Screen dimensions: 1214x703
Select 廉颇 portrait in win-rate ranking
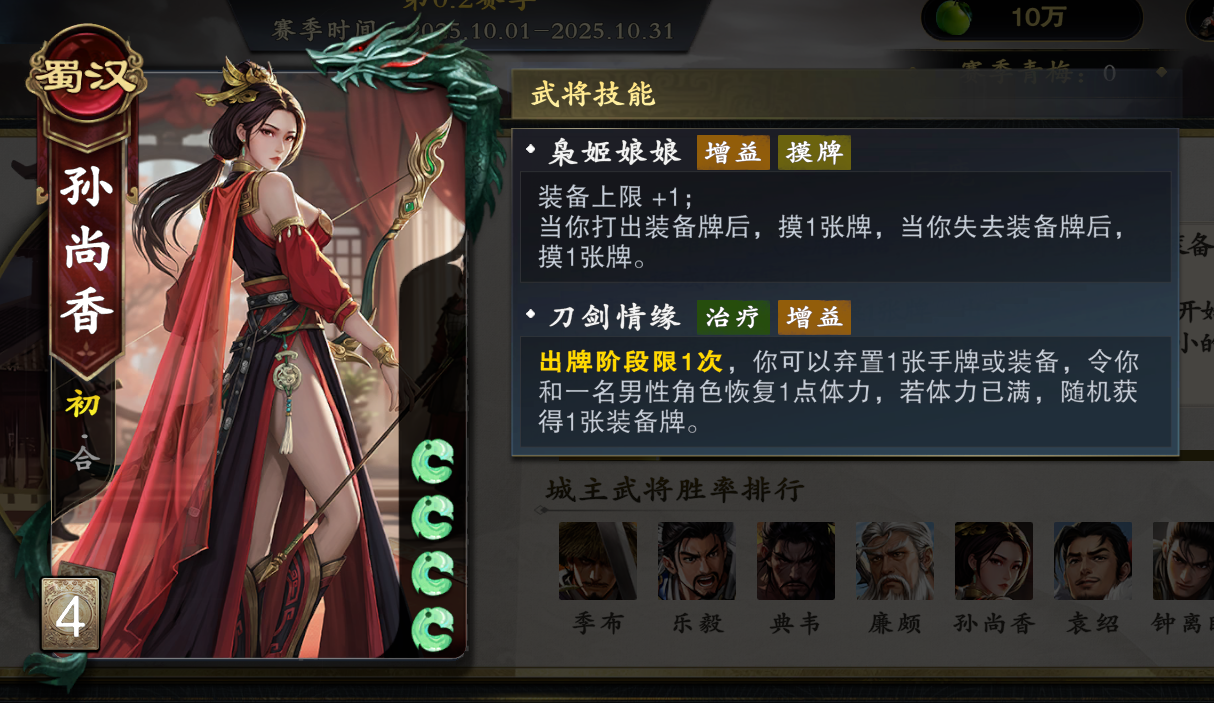point(894,561)
